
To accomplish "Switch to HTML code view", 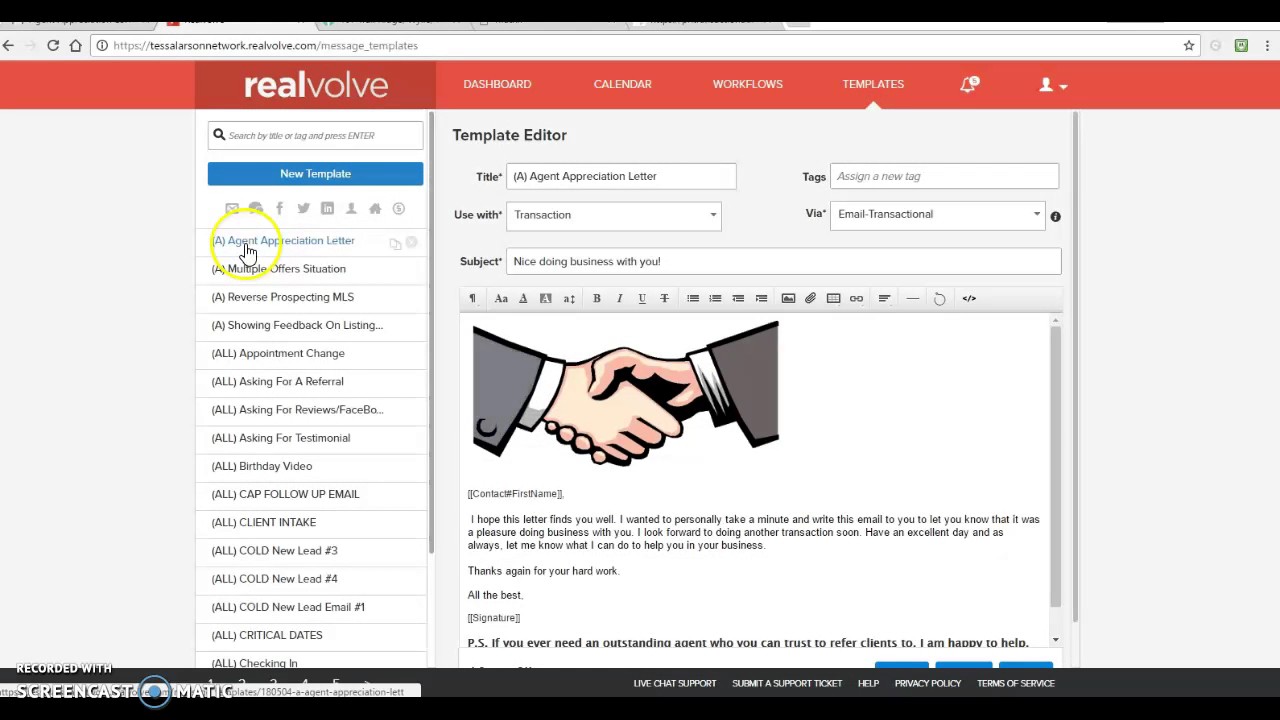I will click(969, 298).
